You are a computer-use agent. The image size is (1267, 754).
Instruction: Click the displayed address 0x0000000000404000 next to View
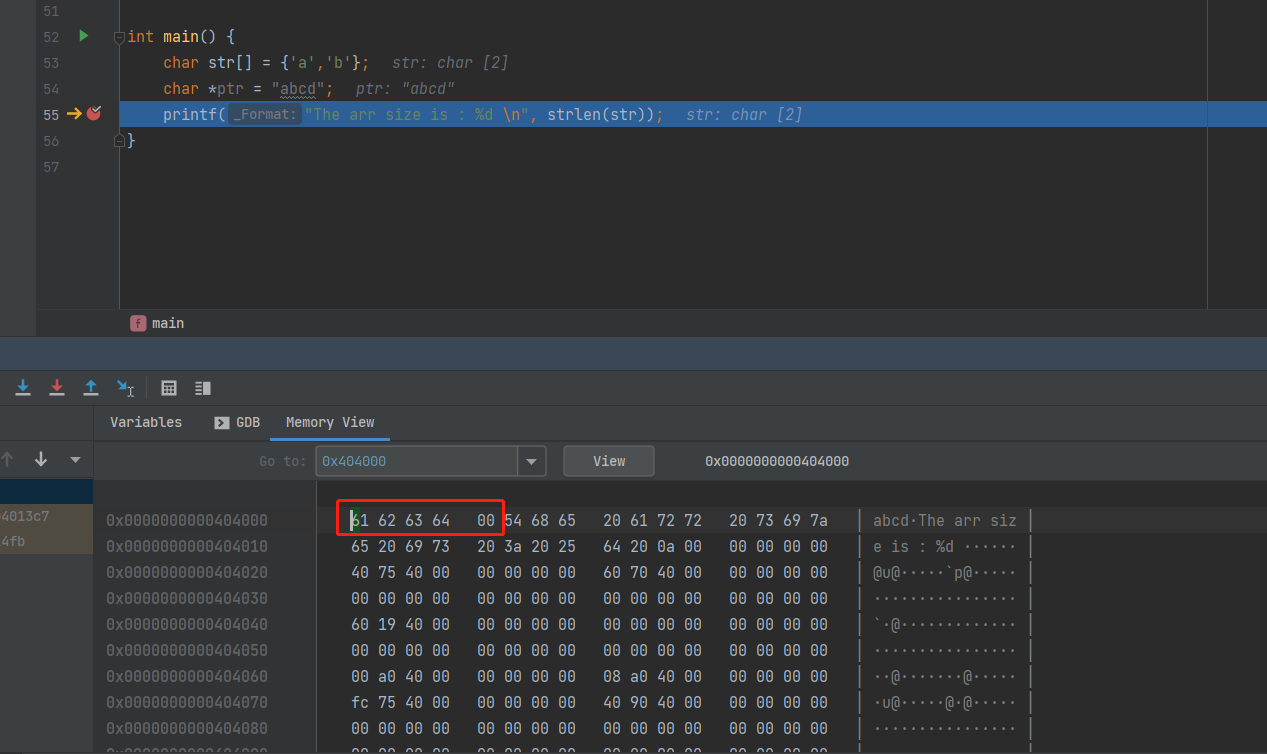[777, 461]
